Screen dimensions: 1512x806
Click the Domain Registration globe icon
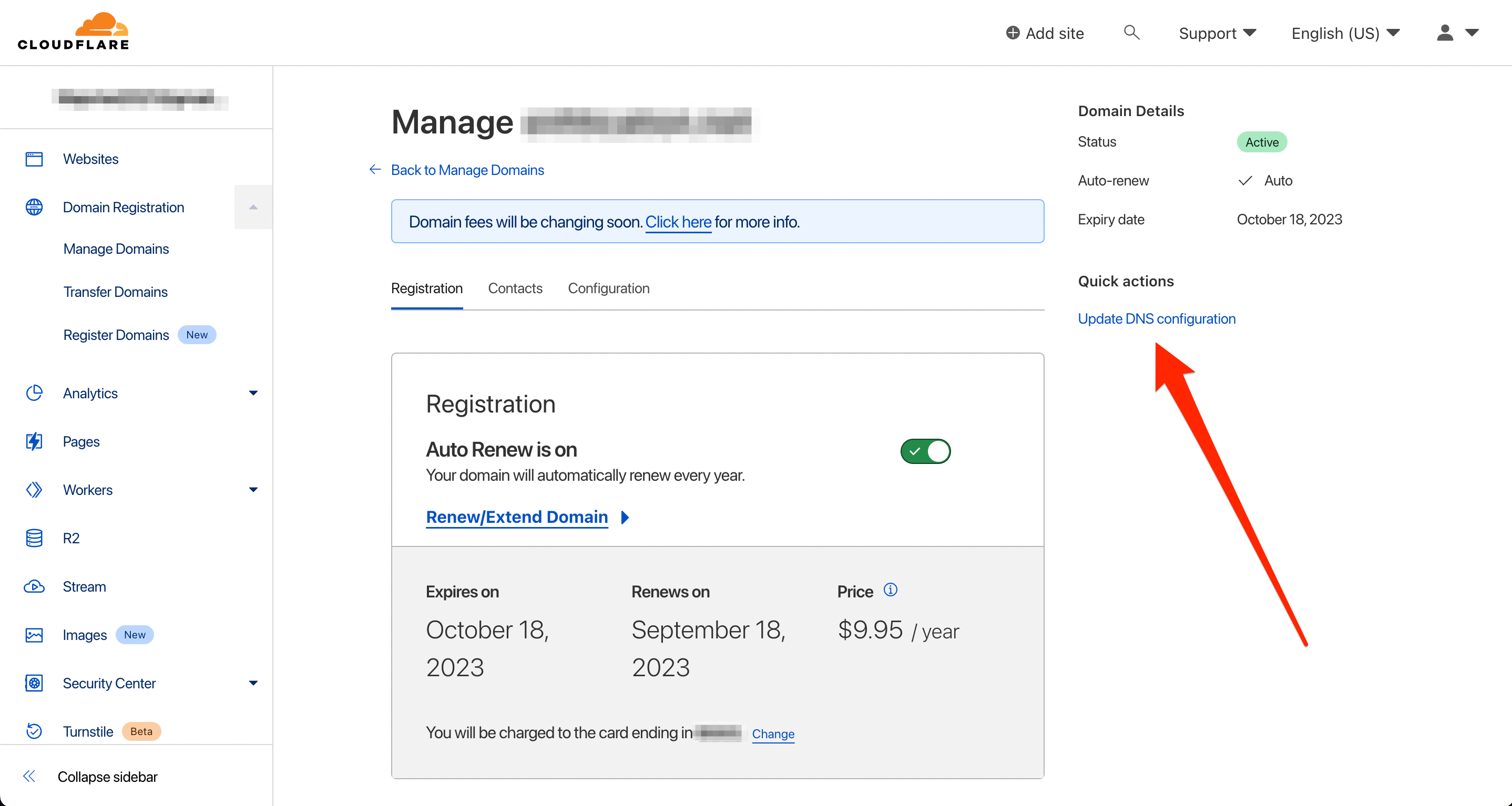pos(34,206)
